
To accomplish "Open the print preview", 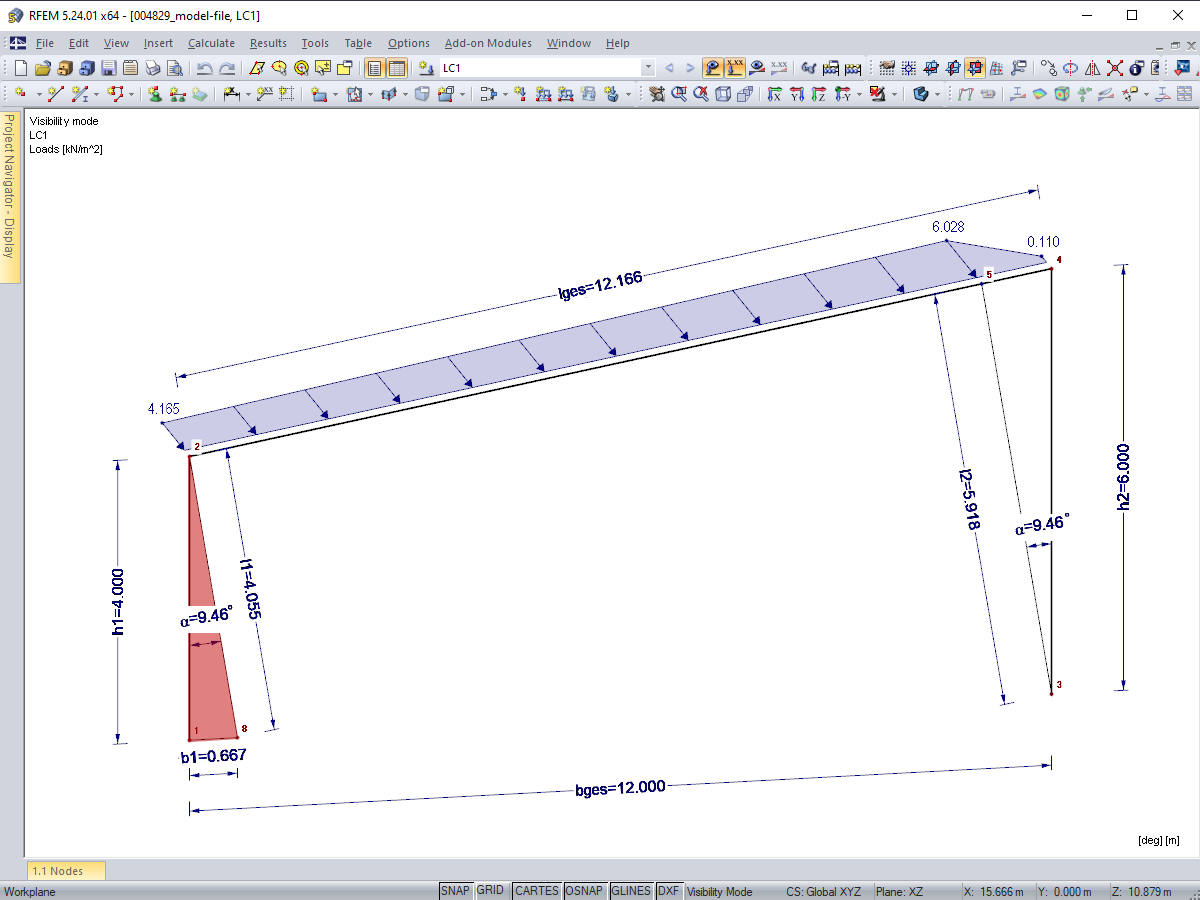I will pyautogui.click(x=174, y=68).
